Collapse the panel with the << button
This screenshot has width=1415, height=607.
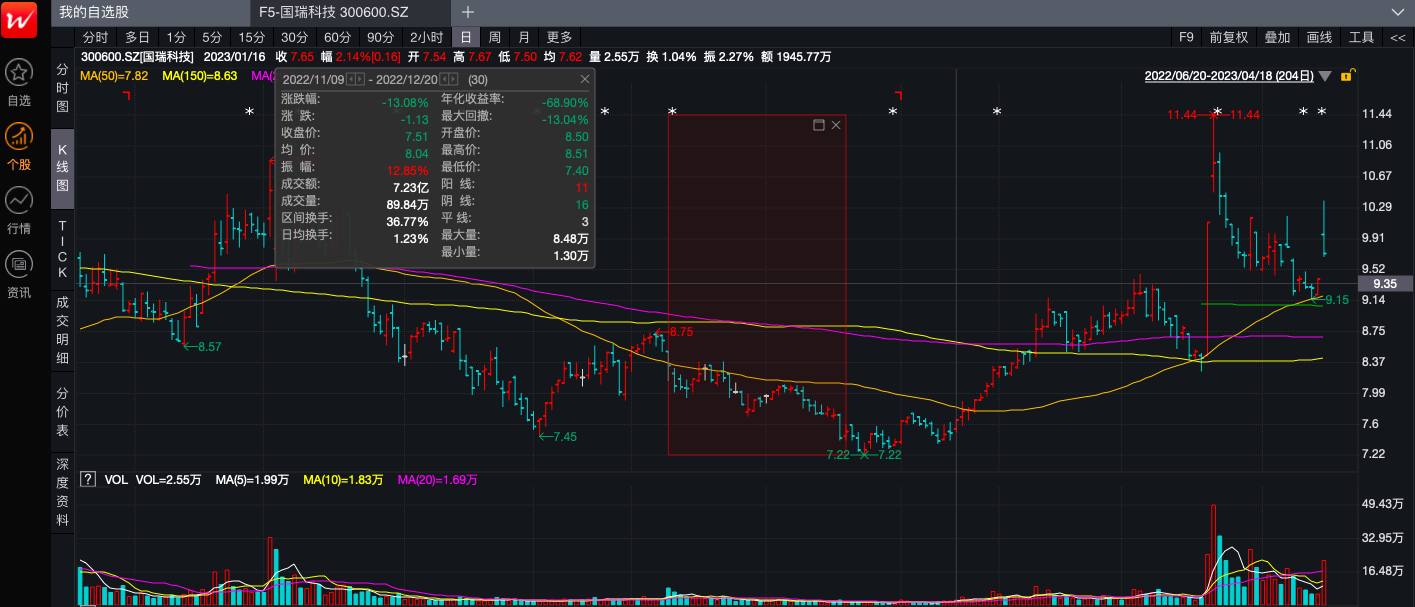pyautogui.click(x=1398, y=37)
